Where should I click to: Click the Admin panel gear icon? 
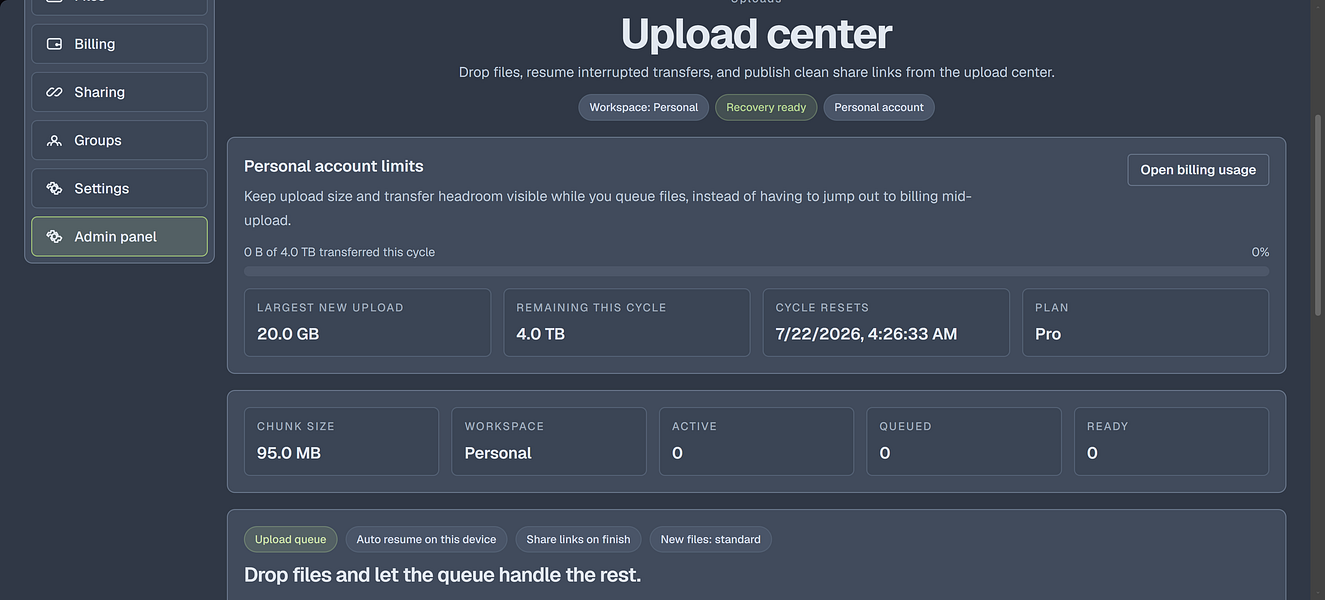coord(55,237)
